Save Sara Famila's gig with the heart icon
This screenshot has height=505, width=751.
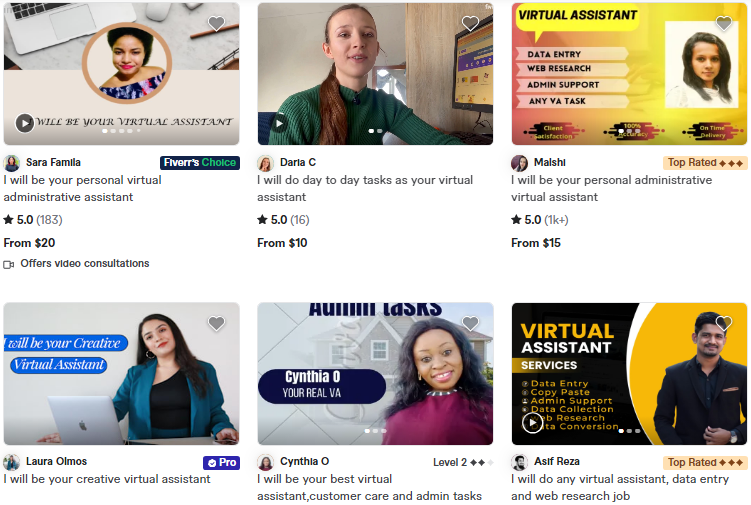click(216, 23)
